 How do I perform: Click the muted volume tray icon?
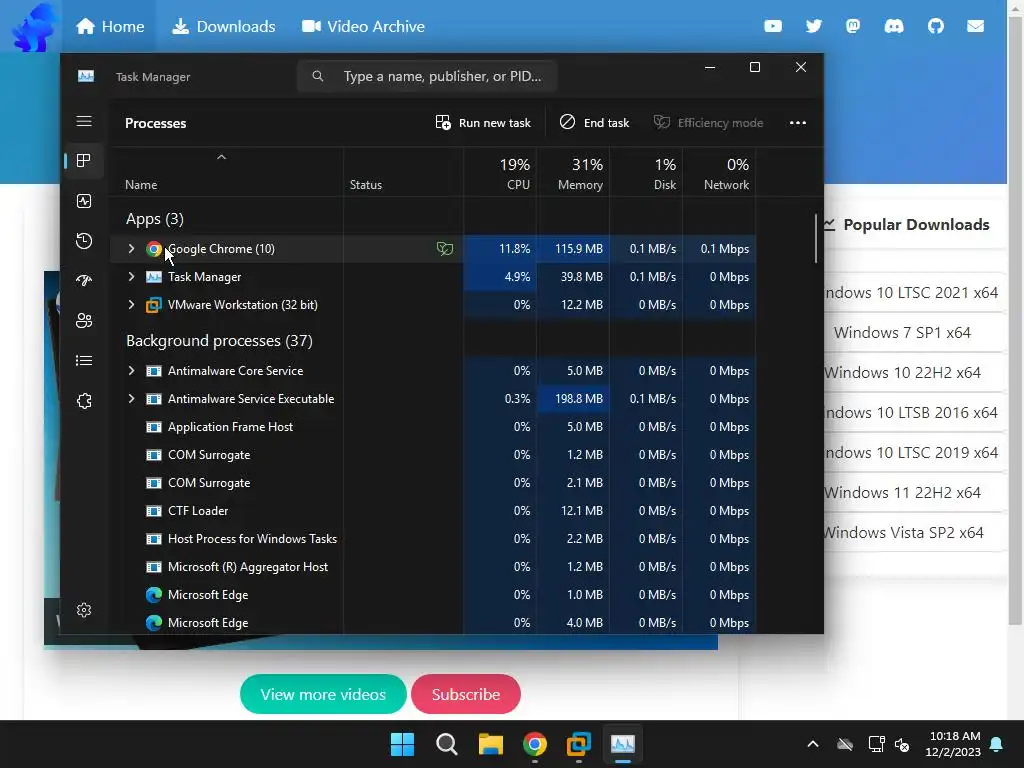click(902, 744)
